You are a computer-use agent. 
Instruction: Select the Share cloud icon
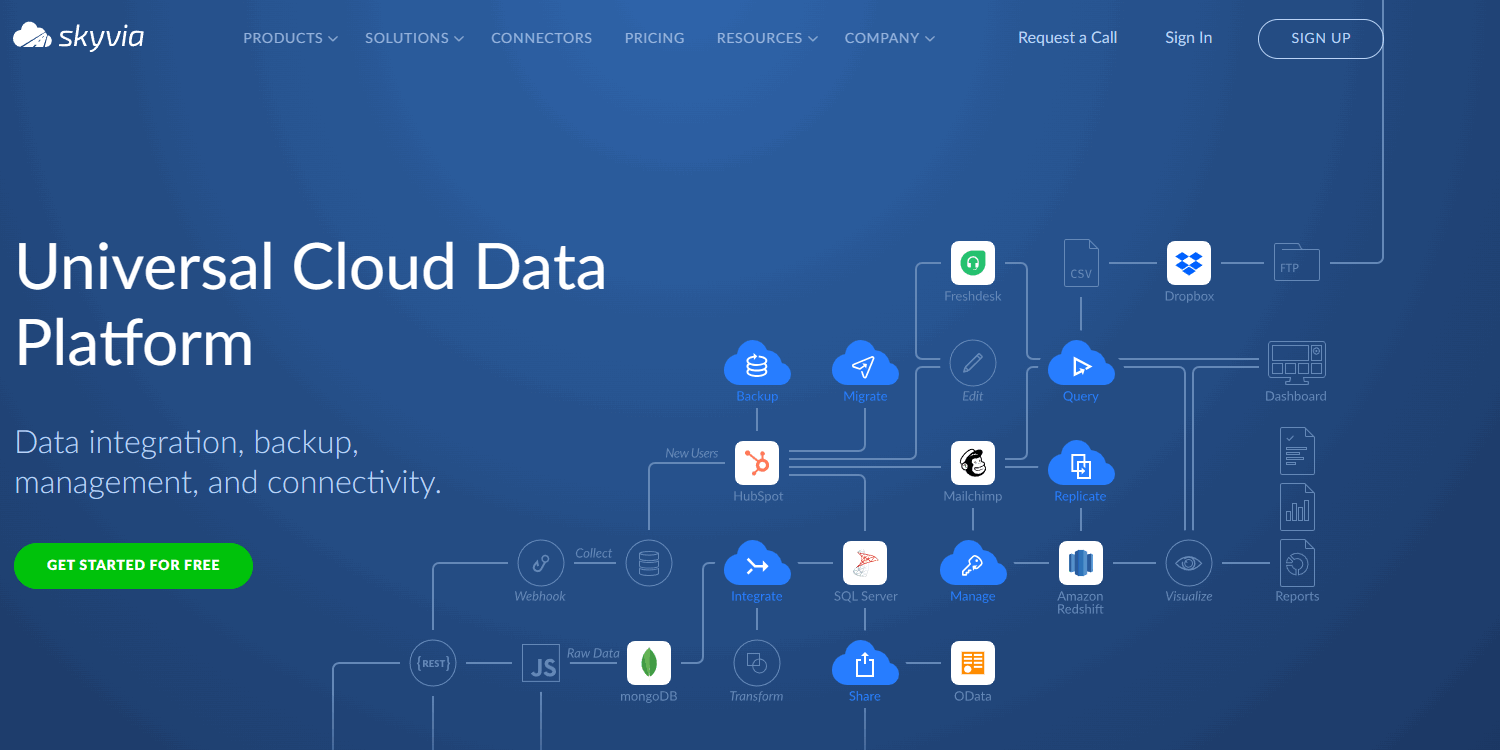click(865, 663)
